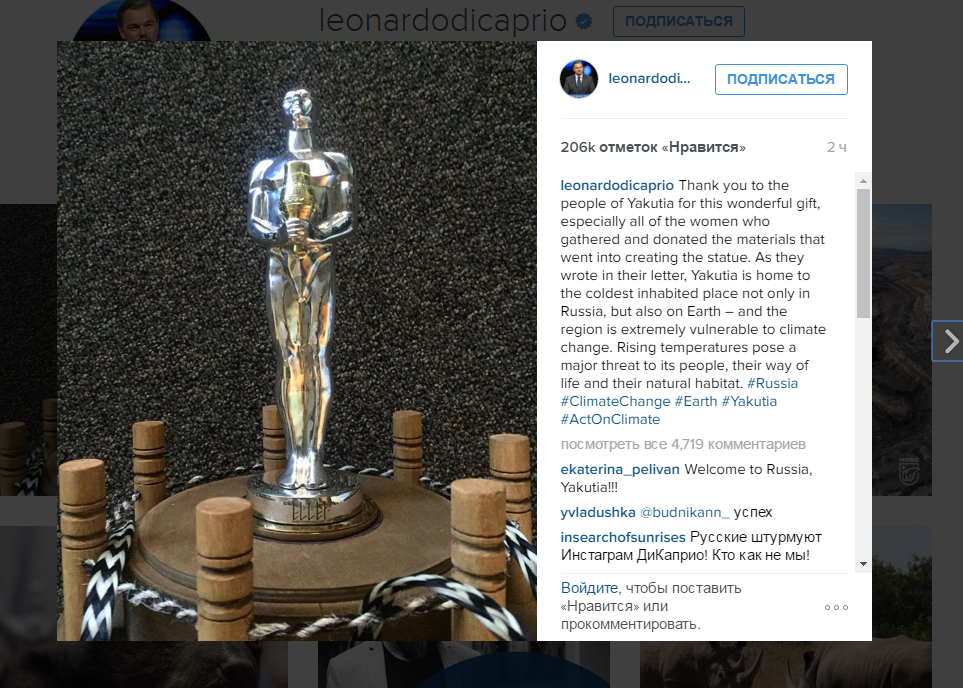
Task: Click the ПОДПИСАТЬСЯ button in the post panel
Action: click(781, 79)
